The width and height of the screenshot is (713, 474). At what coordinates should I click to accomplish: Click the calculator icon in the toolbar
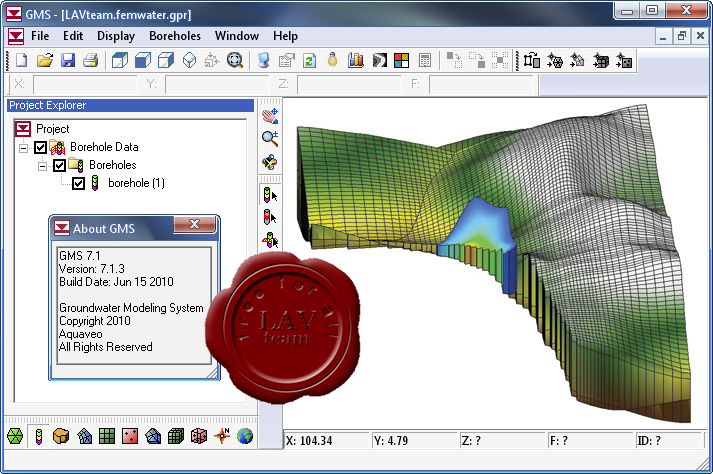coord(425,60)
